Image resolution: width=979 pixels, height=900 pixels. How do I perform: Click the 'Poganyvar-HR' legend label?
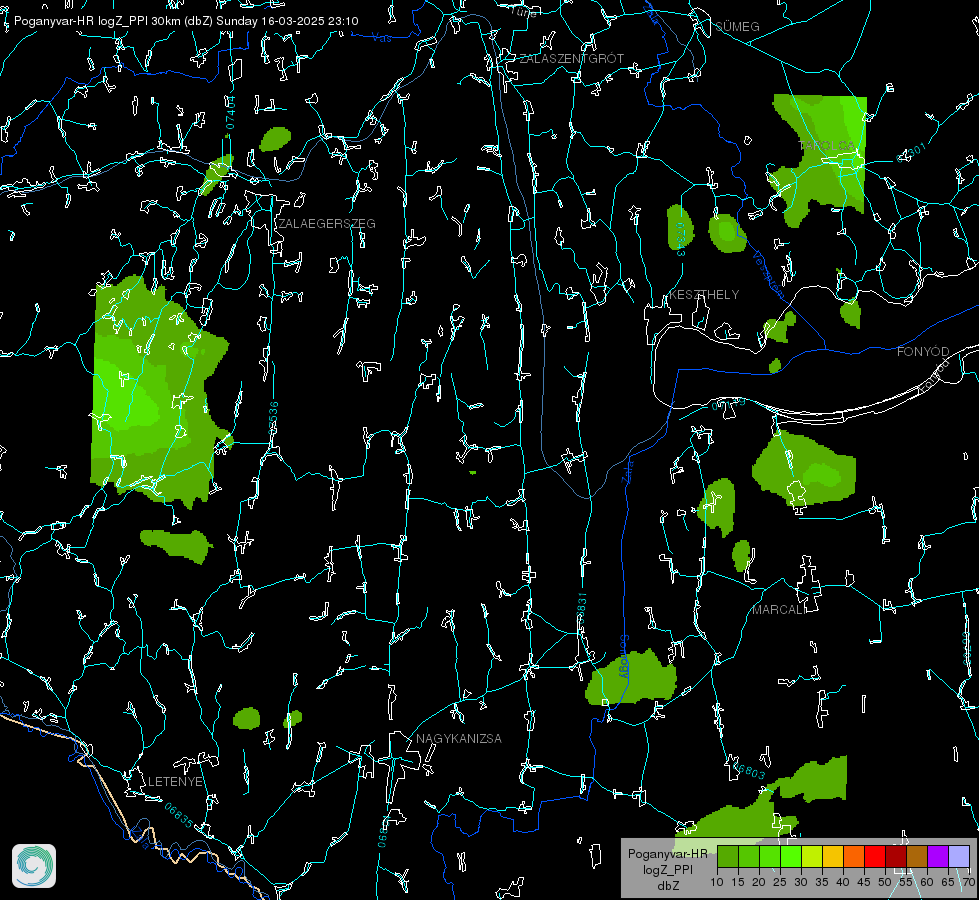point(667,854)
